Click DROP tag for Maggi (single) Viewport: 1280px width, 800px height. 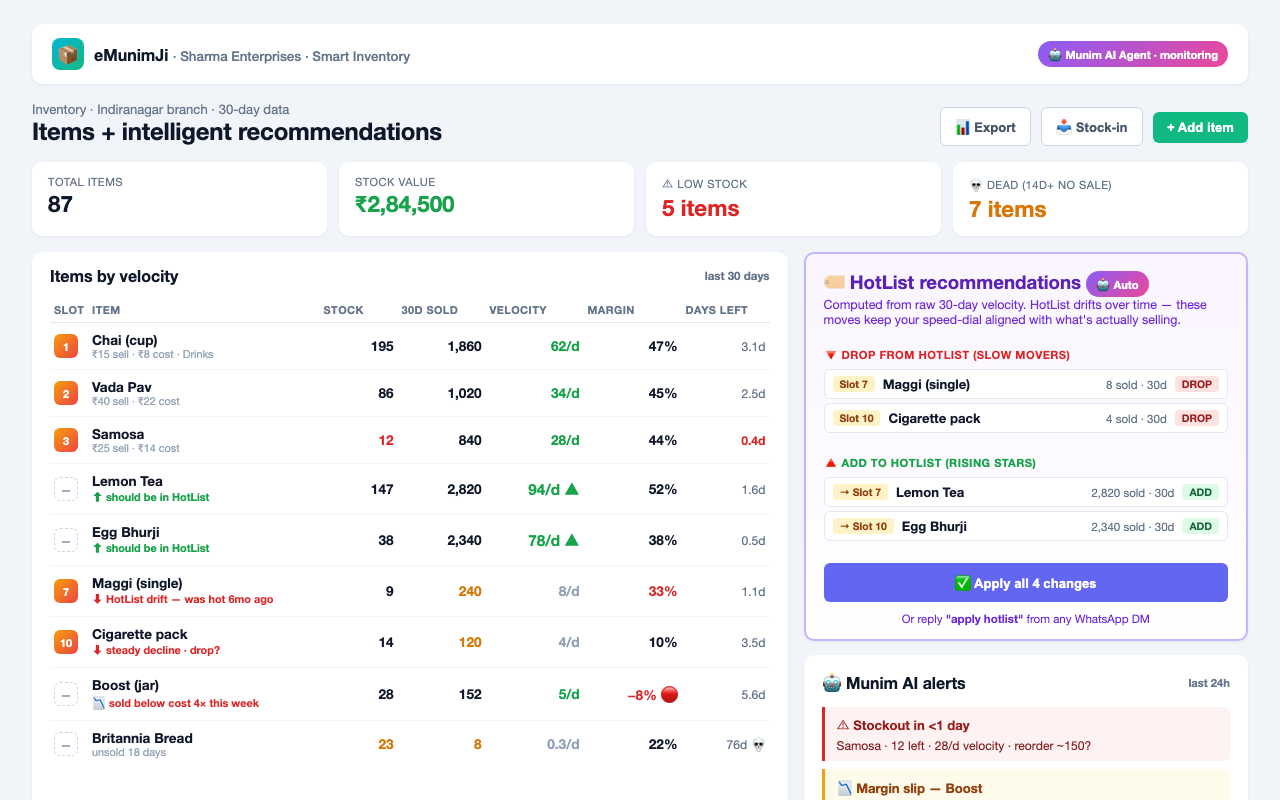pyautogui.click(x=1197, y=384)
